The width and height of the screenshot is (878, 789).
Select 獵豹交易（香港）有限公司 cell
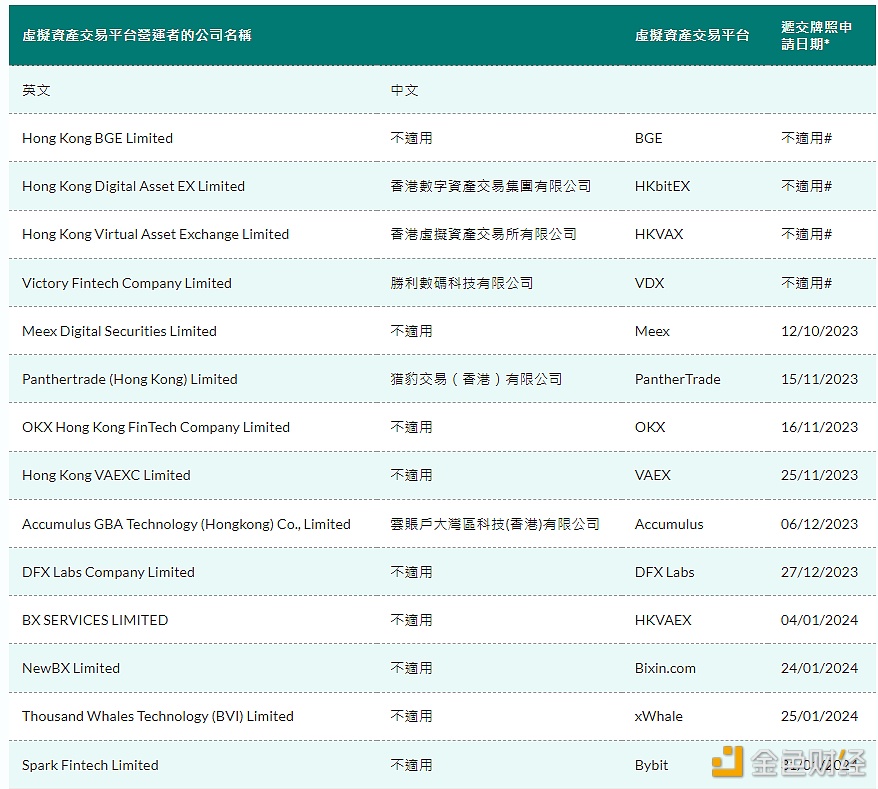[x=476, y=380]
